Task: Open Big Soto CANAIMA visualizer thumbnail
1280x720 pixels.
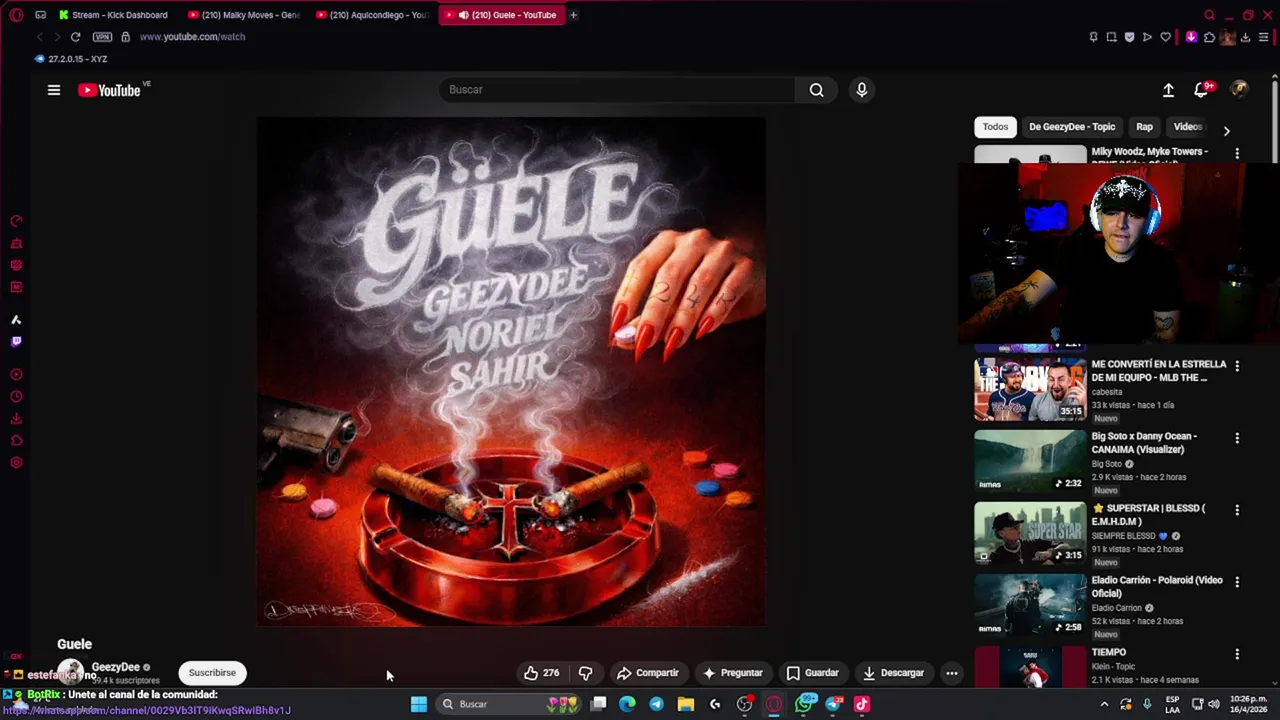Action: tap(1030, 461)
